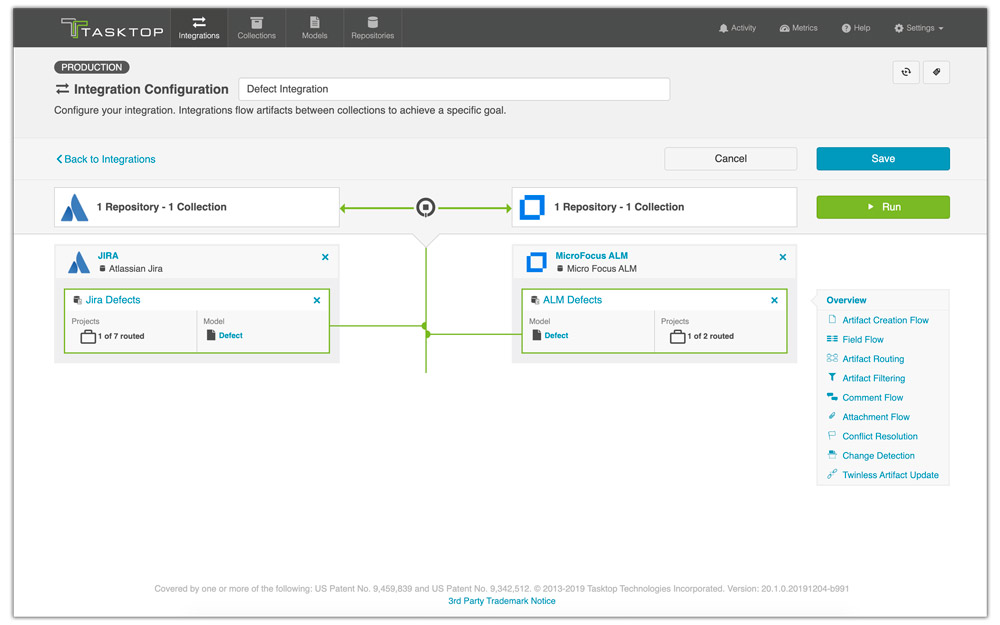Image resolution: width=1000 pixels, height=625 pixels.
Task: Click the Field Flow icon
Action: [x=832, y=339]
